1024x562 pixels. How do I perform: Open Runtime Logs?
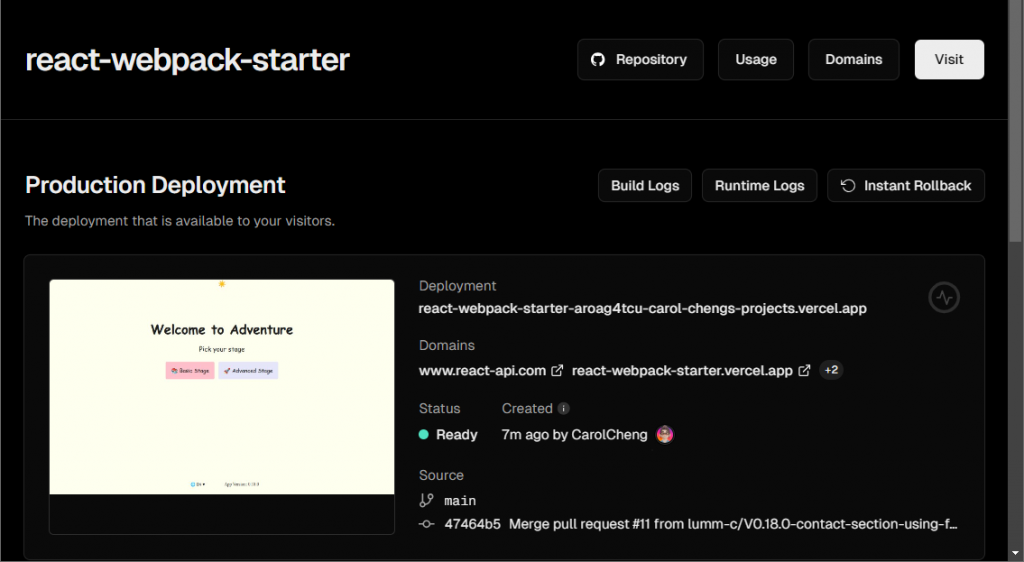(x=760, y=185)
